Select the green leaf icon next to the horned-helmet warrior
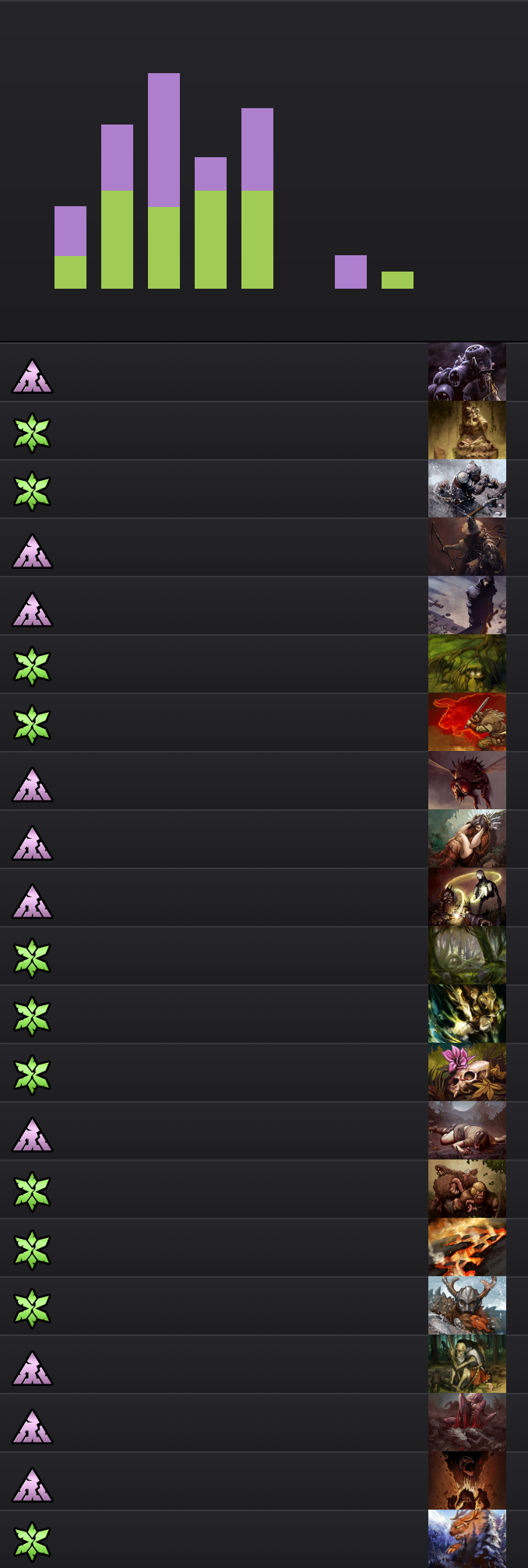 coord(32,1309)
